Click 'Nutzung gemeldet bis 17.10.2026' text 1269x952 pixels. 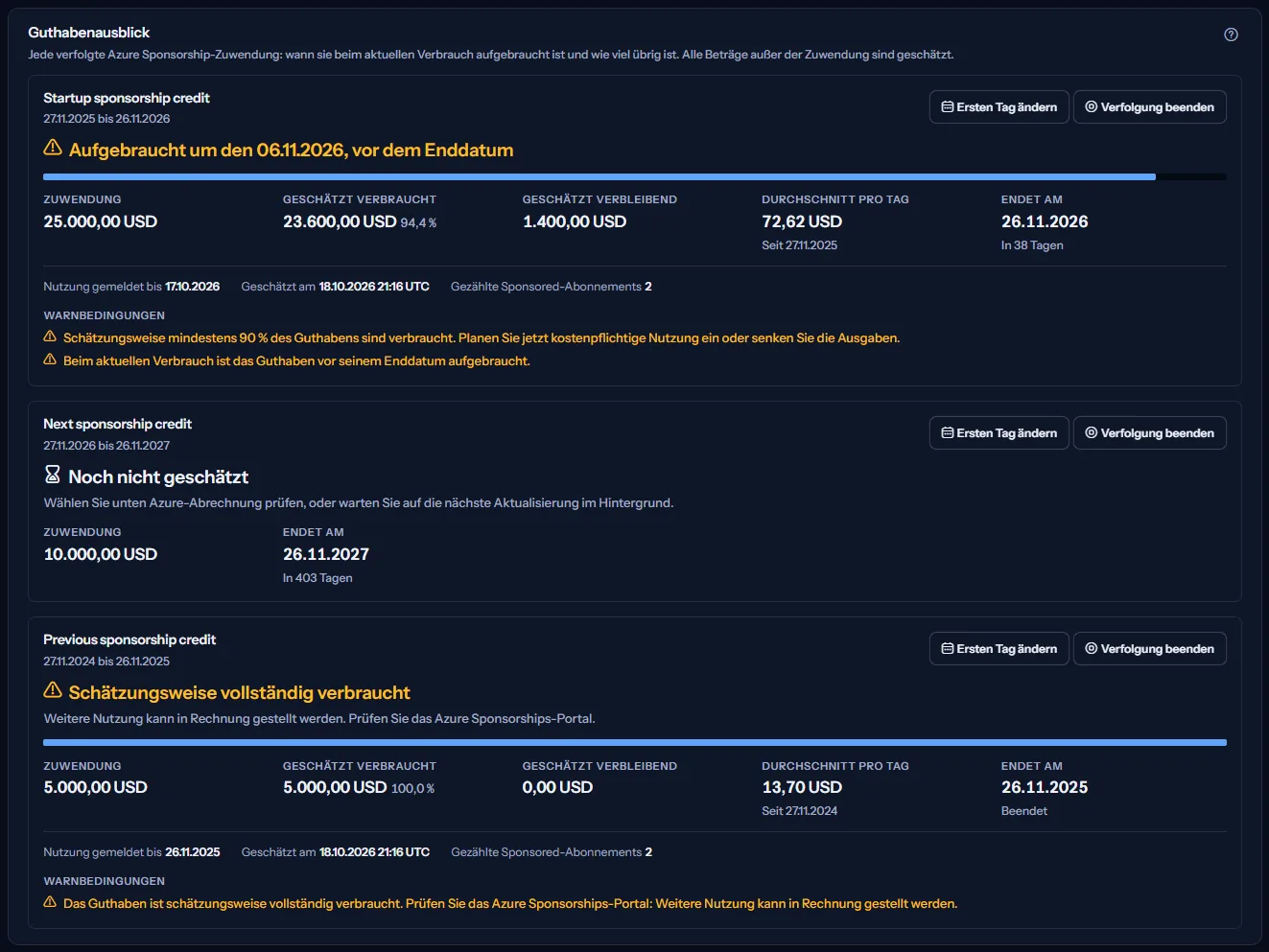tap(131, 287)
